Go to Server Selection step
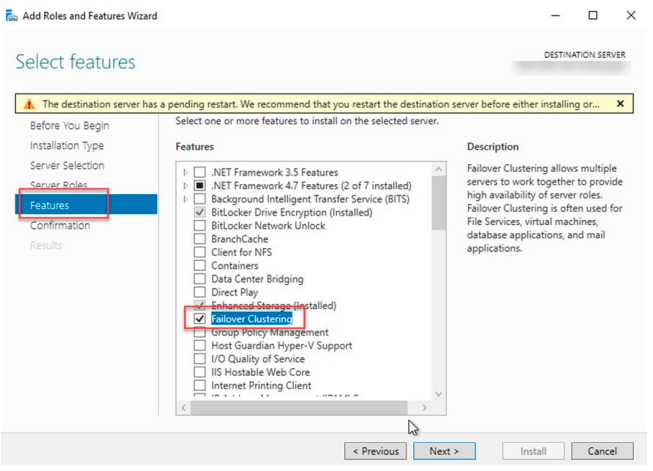Image resolution: width=653 pixels, height=471 pixels. (x=67, y=165)
